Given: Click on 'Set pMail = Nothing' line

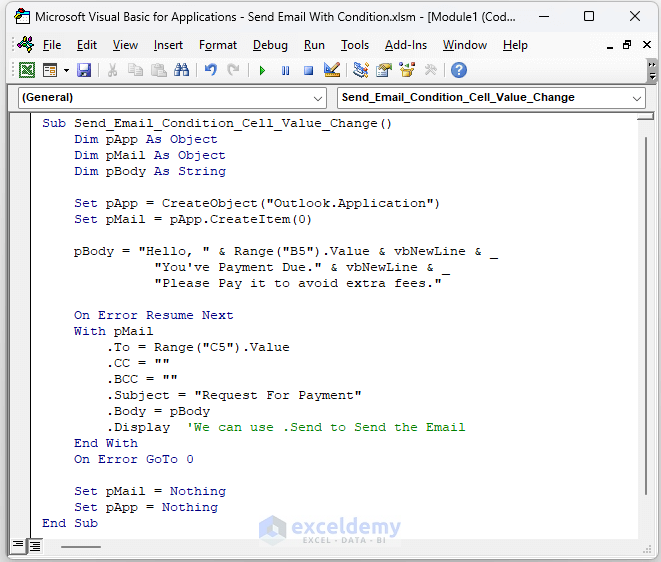Looking at the screenshot, I should [x=150, y=492].
